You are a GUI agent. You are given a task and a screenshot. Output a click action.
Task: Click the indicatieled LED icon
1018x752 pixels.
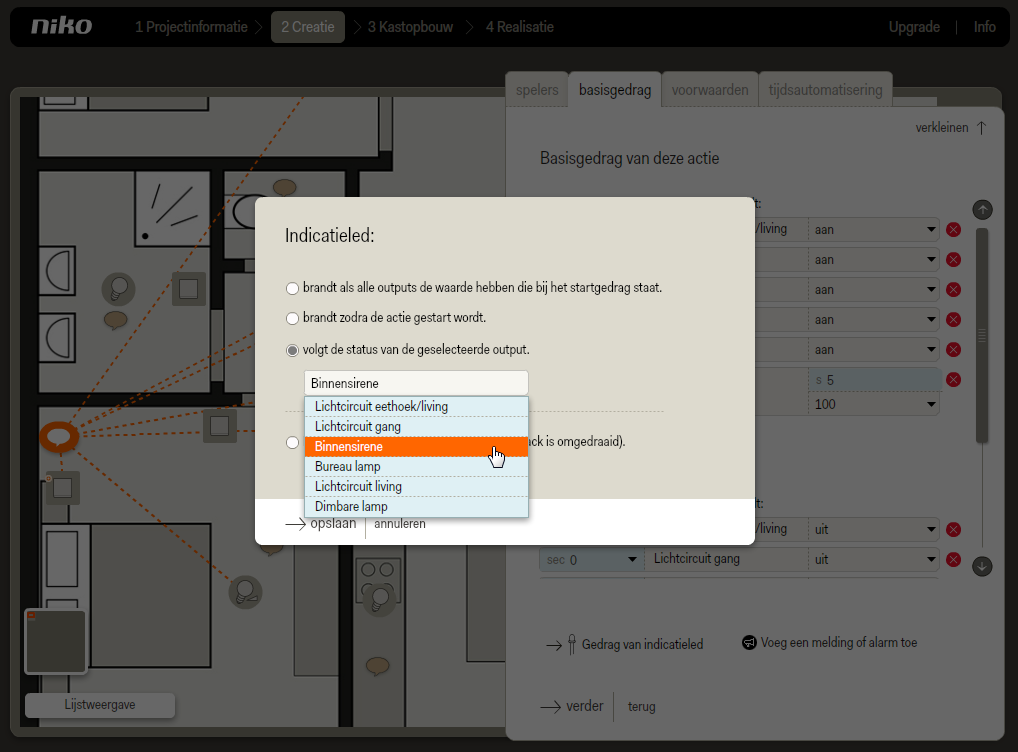pos(571,644)
